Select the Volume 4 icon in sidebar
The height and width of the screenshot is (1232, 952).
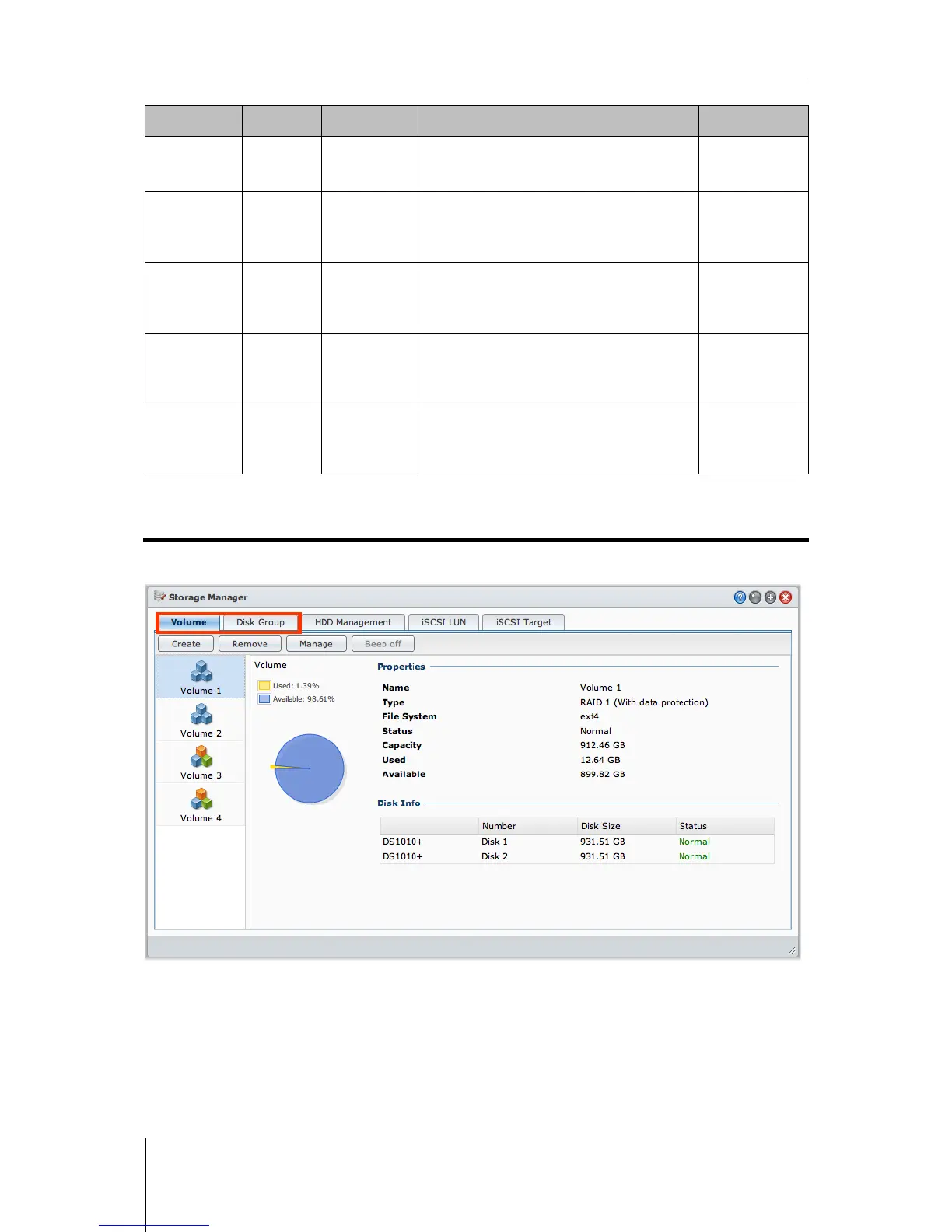(201, 799)
